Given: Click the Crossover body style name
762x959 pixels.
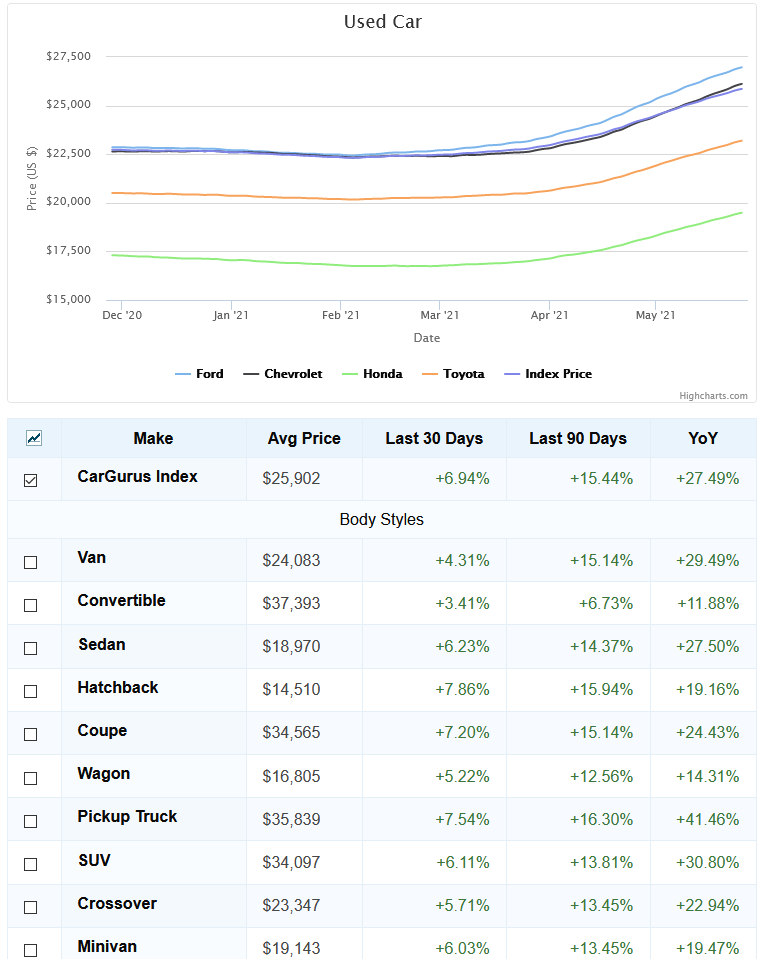Looking at the screenshot, I should [x=117, y=903].
